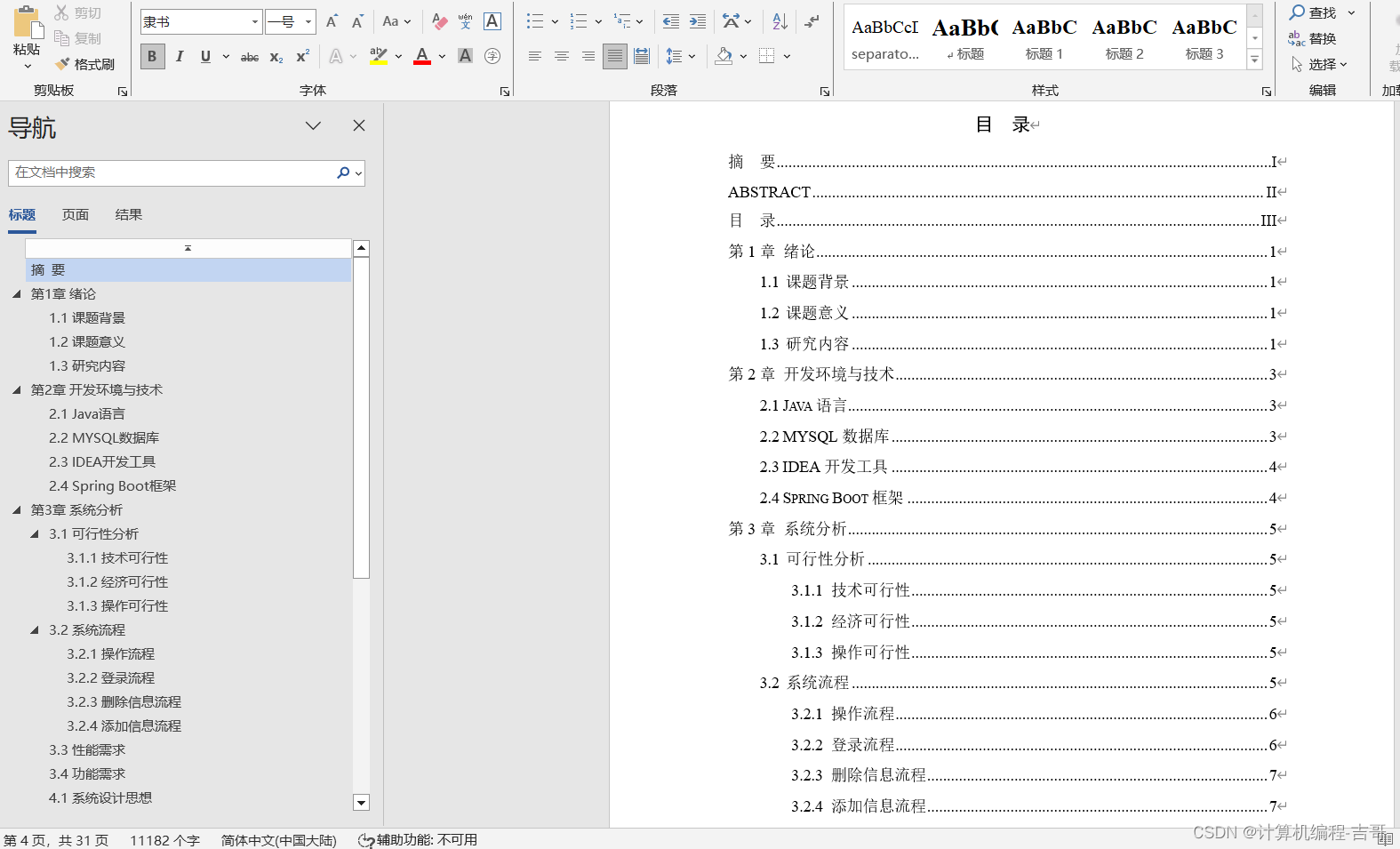
Task: Toggle subscript formatting
Action: tap(276, 56)
